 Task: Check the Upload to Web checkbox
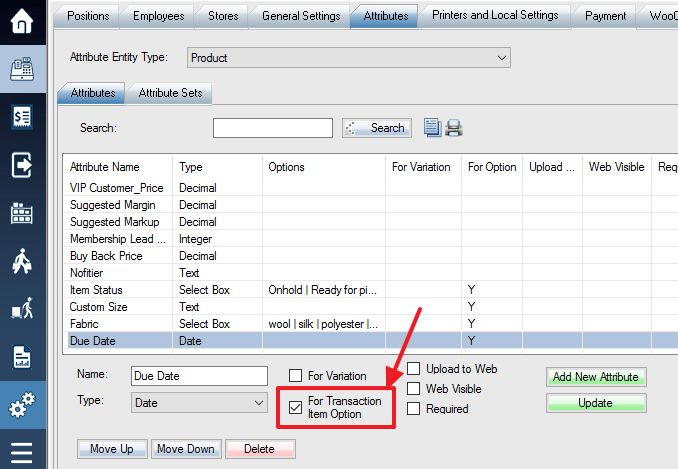click(x=413, y=368)
